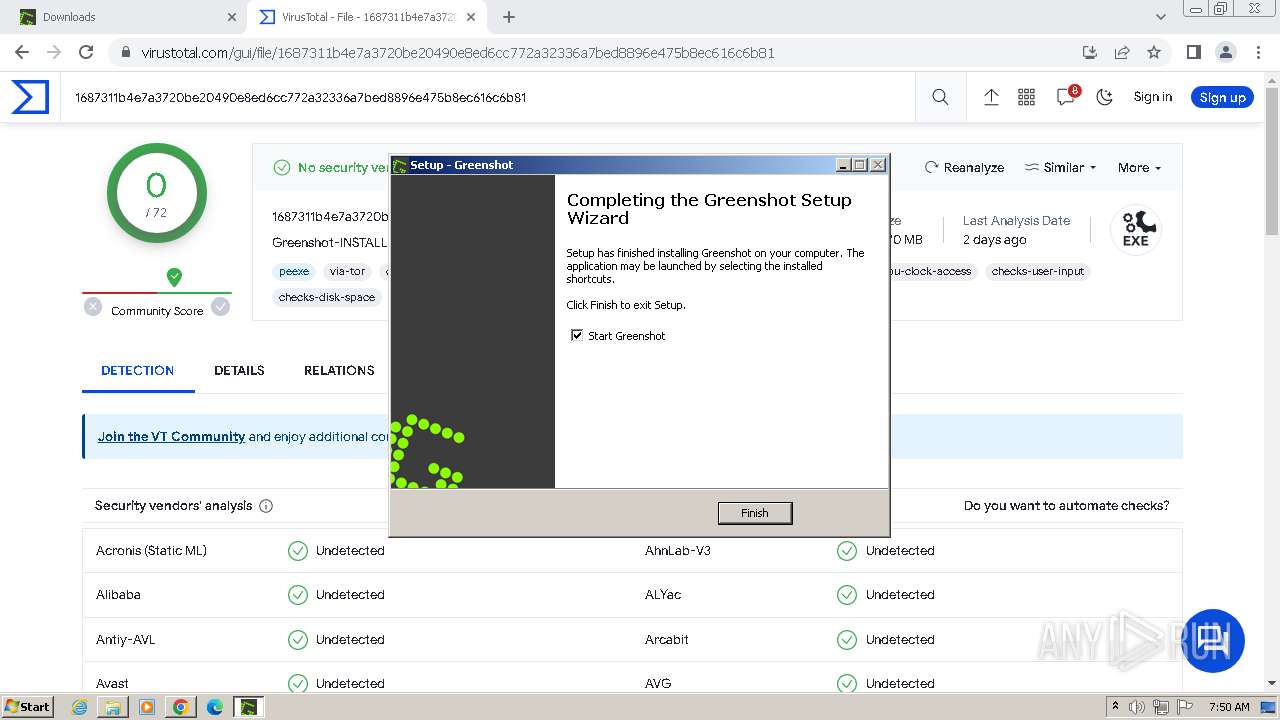
Task: Open the Join the VT Community link
Action: point(171,436)
